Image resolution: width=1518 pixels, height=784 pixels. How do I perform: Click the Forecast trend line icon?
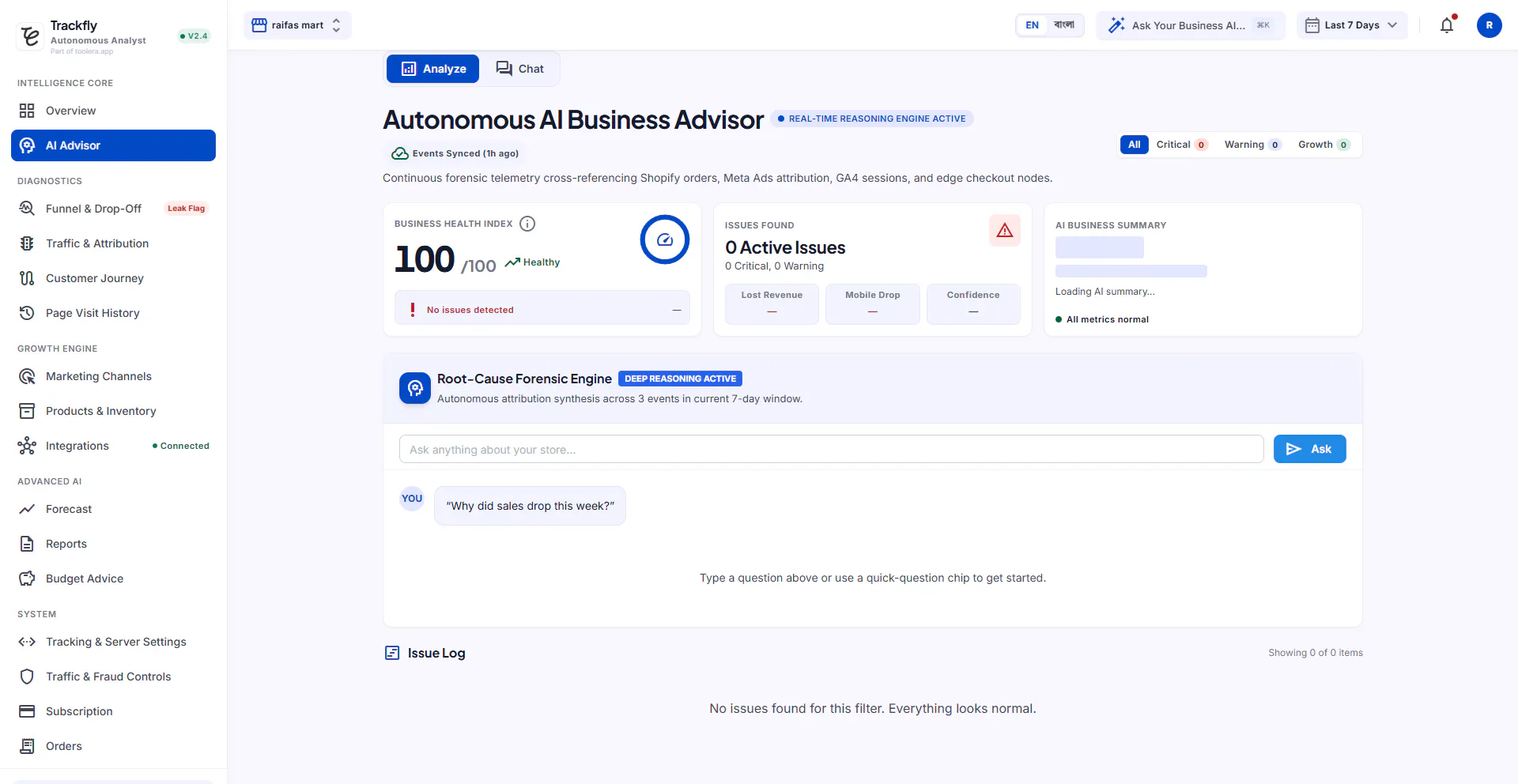point(27,509)
